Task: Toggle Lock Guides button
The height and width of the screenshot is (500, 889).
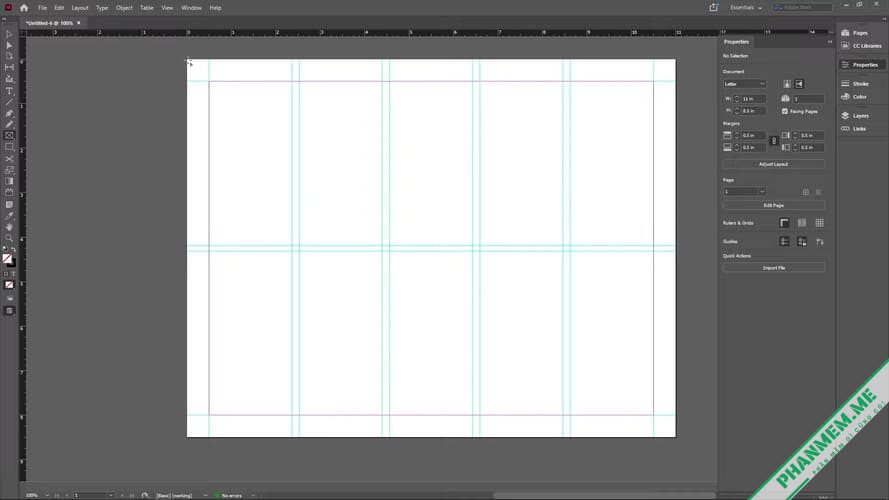Action: click(802, 241)
